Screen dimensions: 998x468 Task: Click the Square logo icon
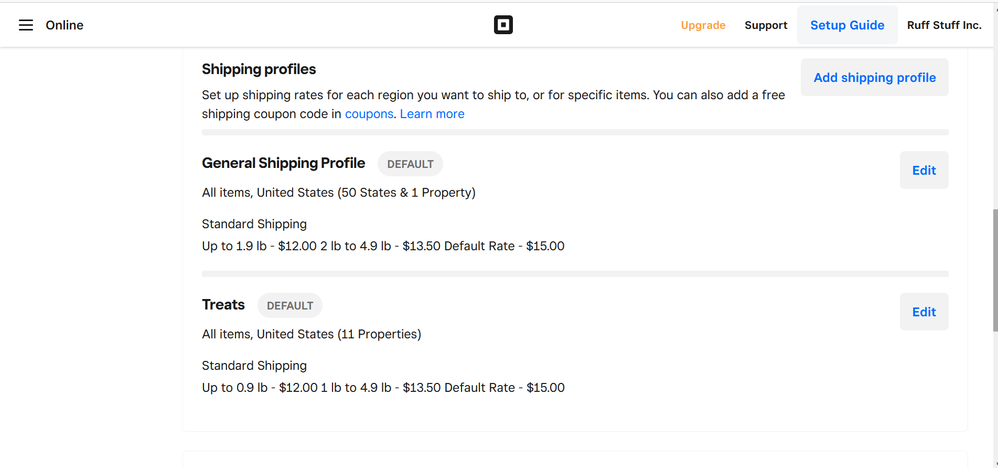click(503, 25)
